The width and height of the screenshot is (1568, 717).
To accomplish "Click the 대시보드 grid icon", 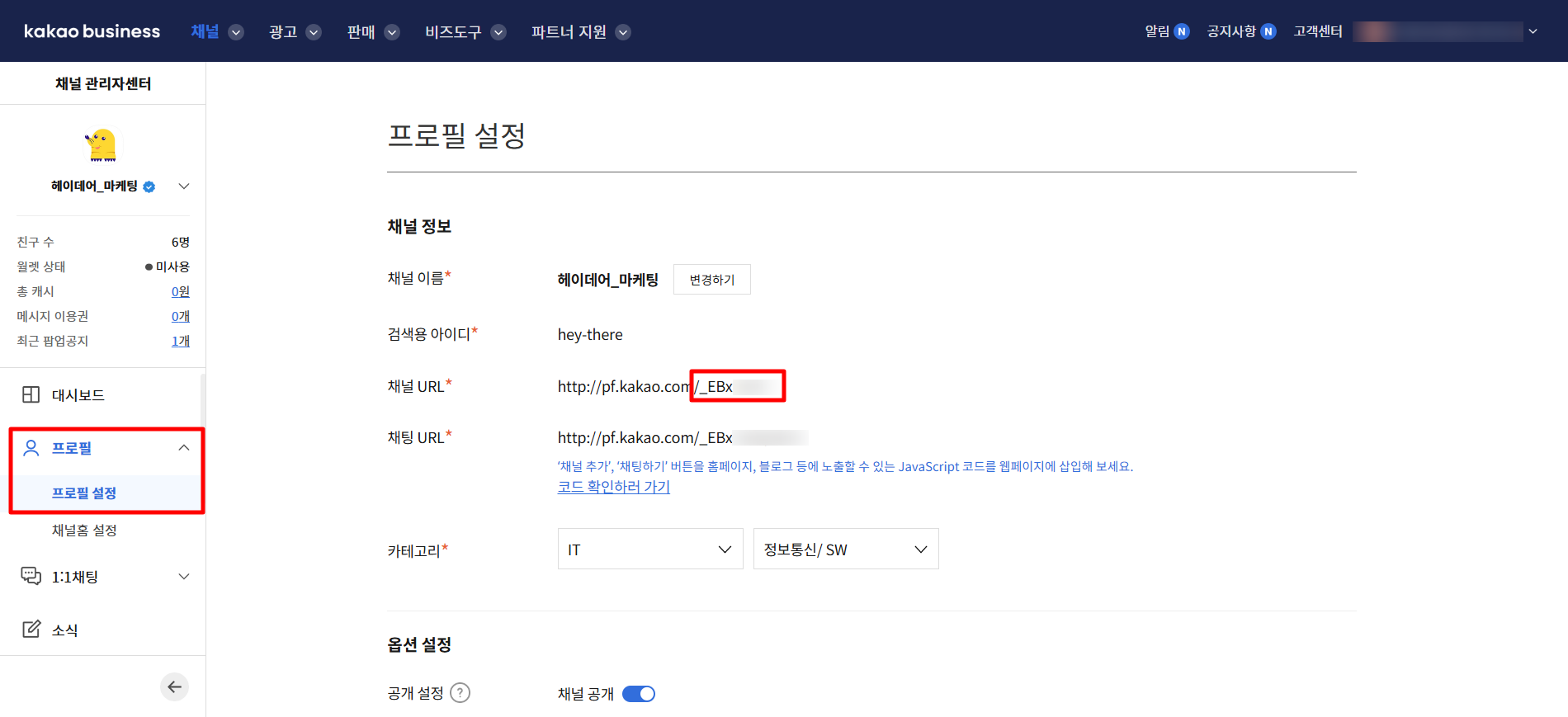I will click(x=31, y=394).
